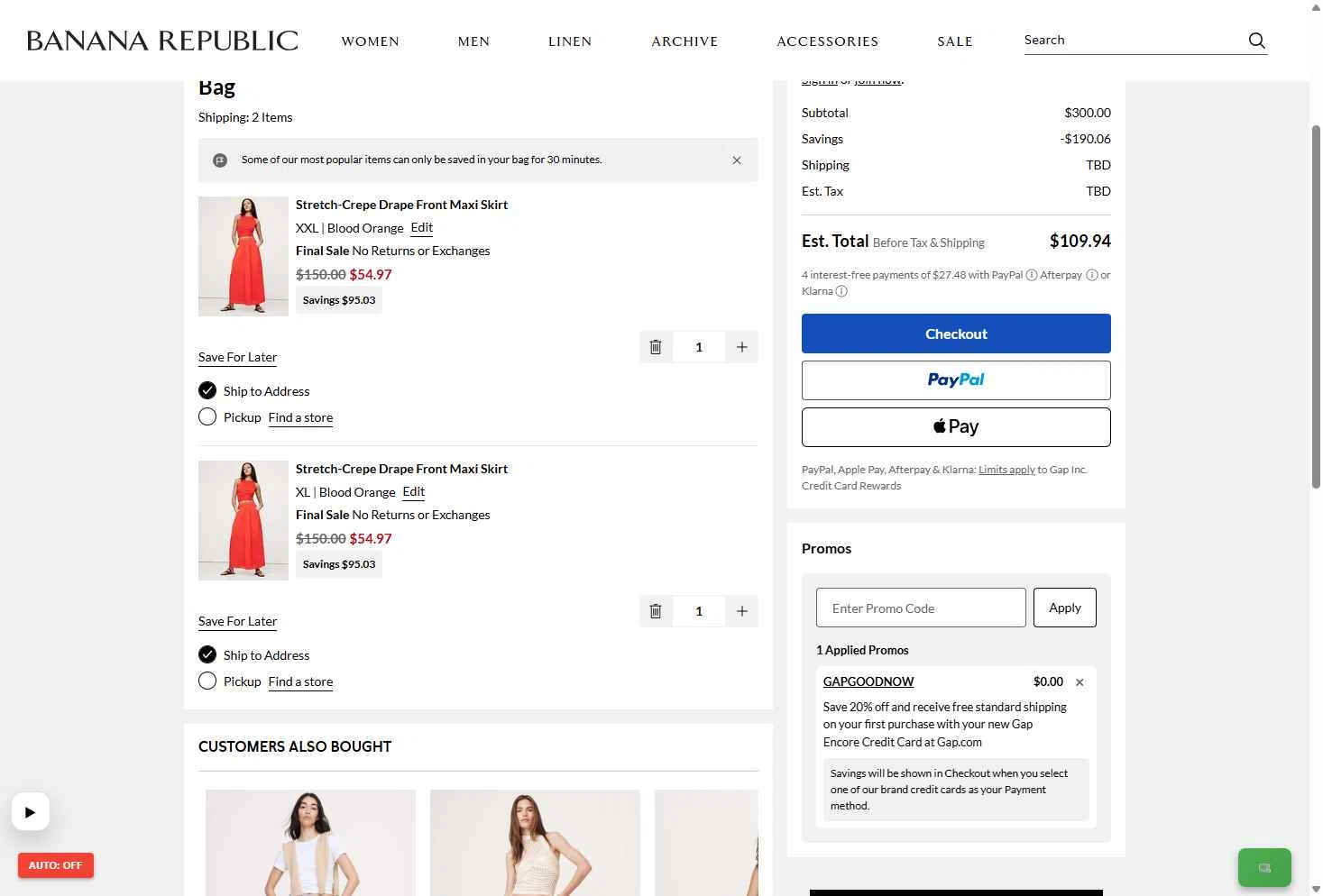1323x896 pixels.
Task: Toggle the AUTO: OFF button
Action: (56, 865)
